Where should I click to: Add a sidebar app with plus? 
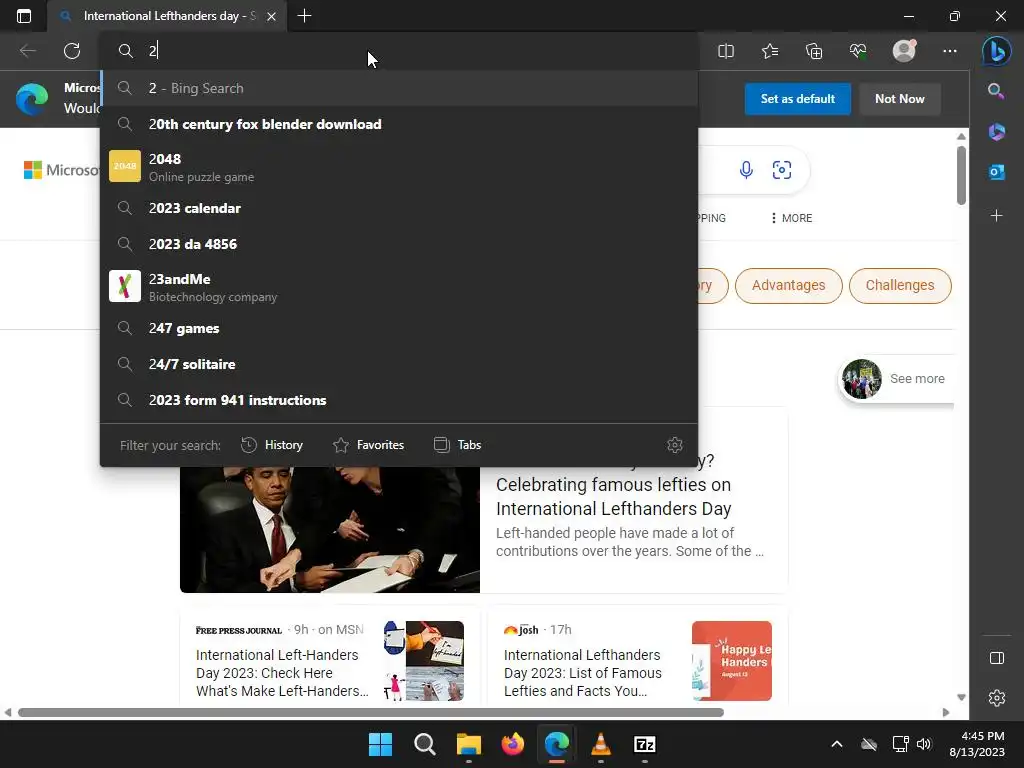pos(997,216)
